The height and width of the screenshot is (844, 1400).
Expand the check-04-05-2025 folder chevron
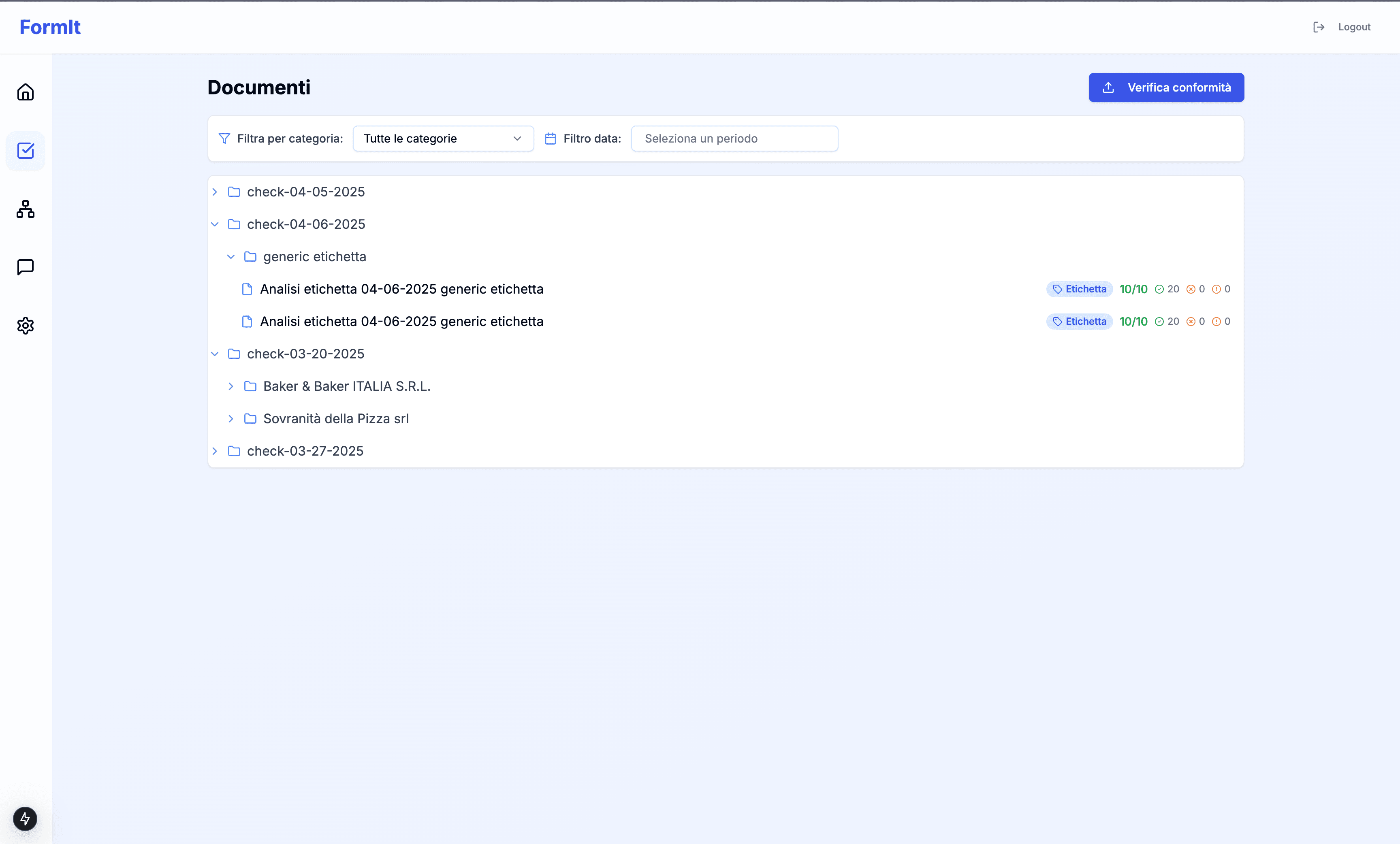[215, 192]
